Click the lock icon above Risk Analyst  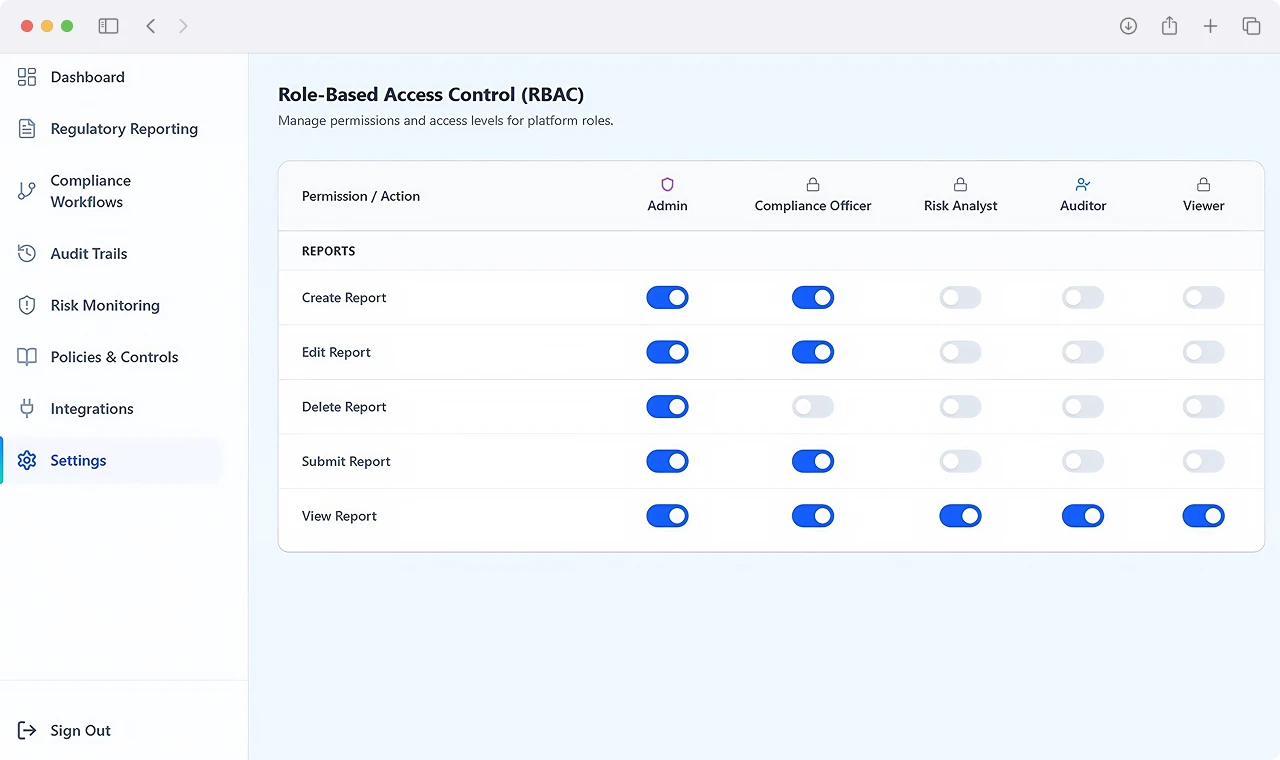[x=960, y=184]
